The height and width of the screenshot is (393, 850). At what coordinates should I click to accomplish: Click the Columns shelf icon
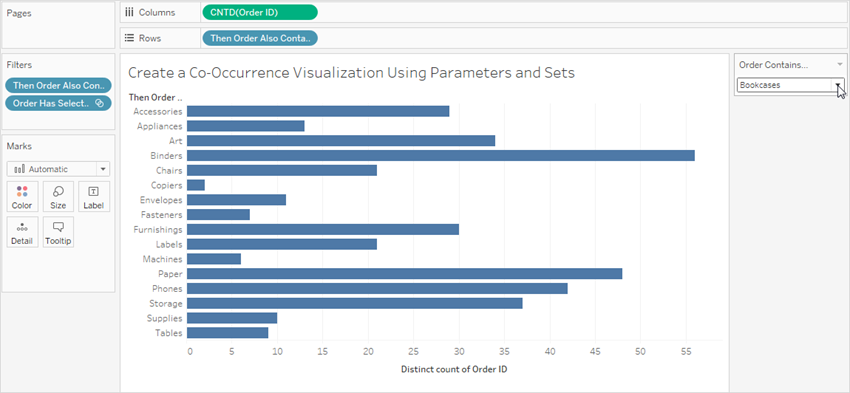pos(129,12)
